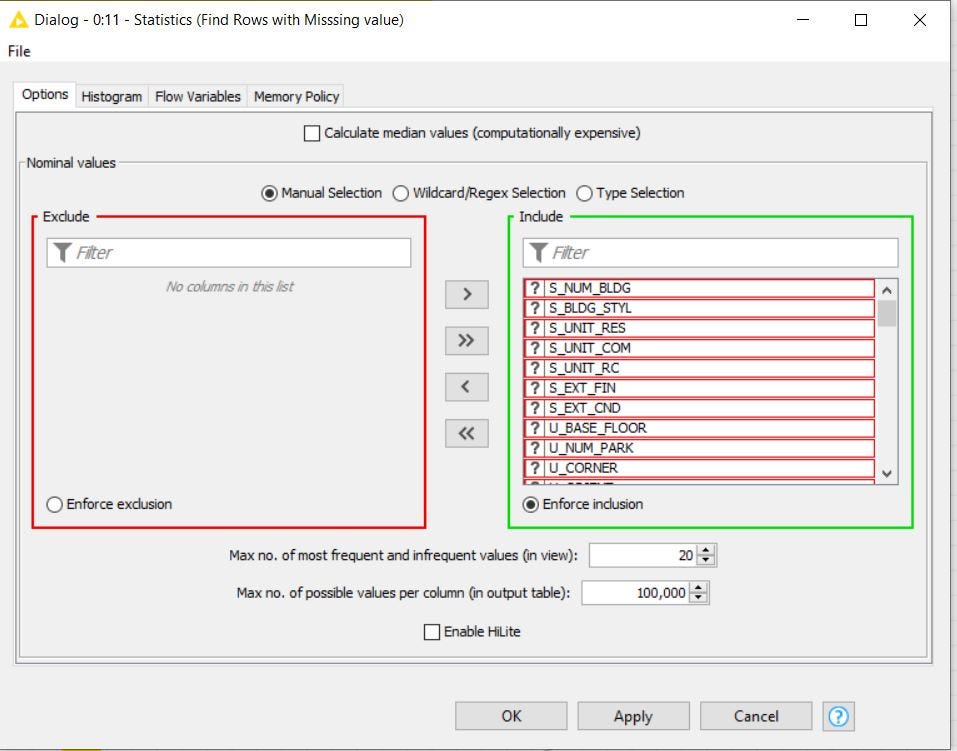Click the Cancel button
The width and height of the screenshot is (957, 751).
(756, 716)
